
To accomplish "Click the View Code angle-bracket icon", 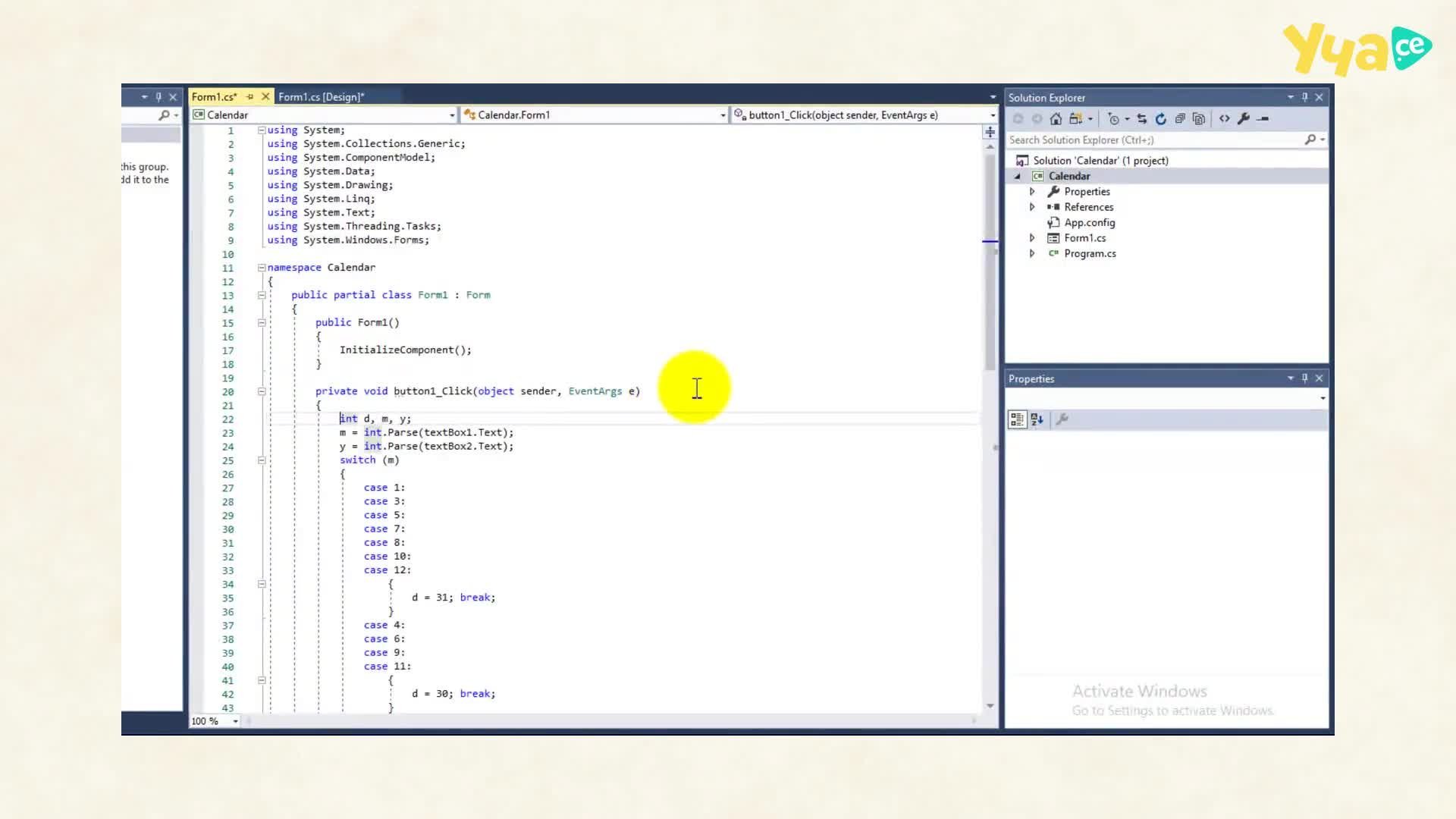I will 1224,118.
